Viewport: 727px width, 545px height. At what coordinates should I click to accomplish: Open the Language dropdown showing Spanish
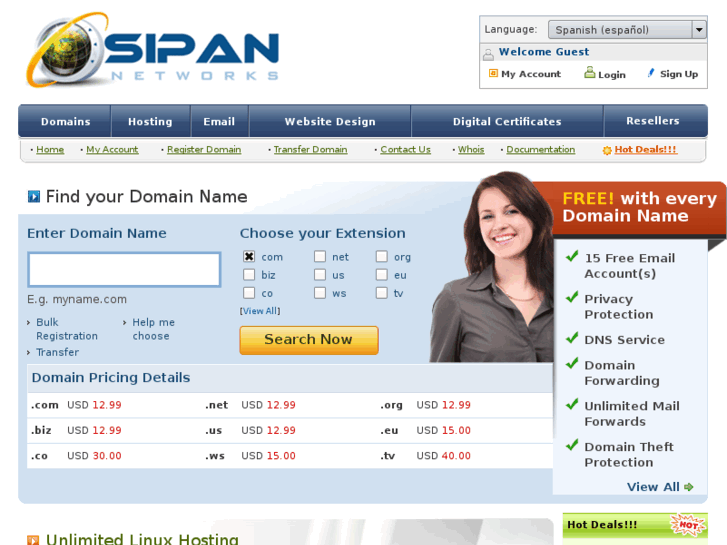pos(627,30)
